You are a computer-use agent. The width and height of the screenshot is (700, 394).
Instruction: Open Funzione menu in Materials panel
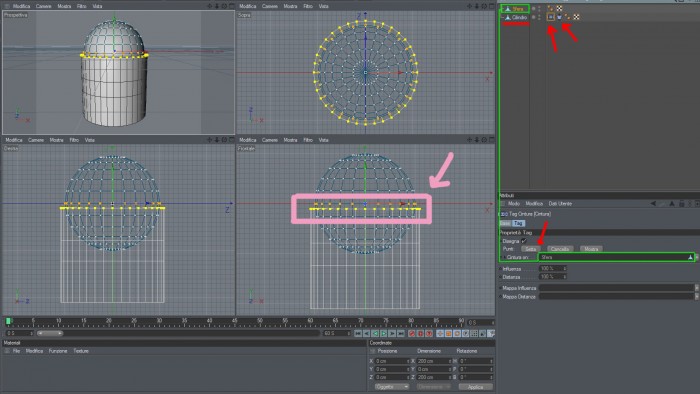(58, 351)
